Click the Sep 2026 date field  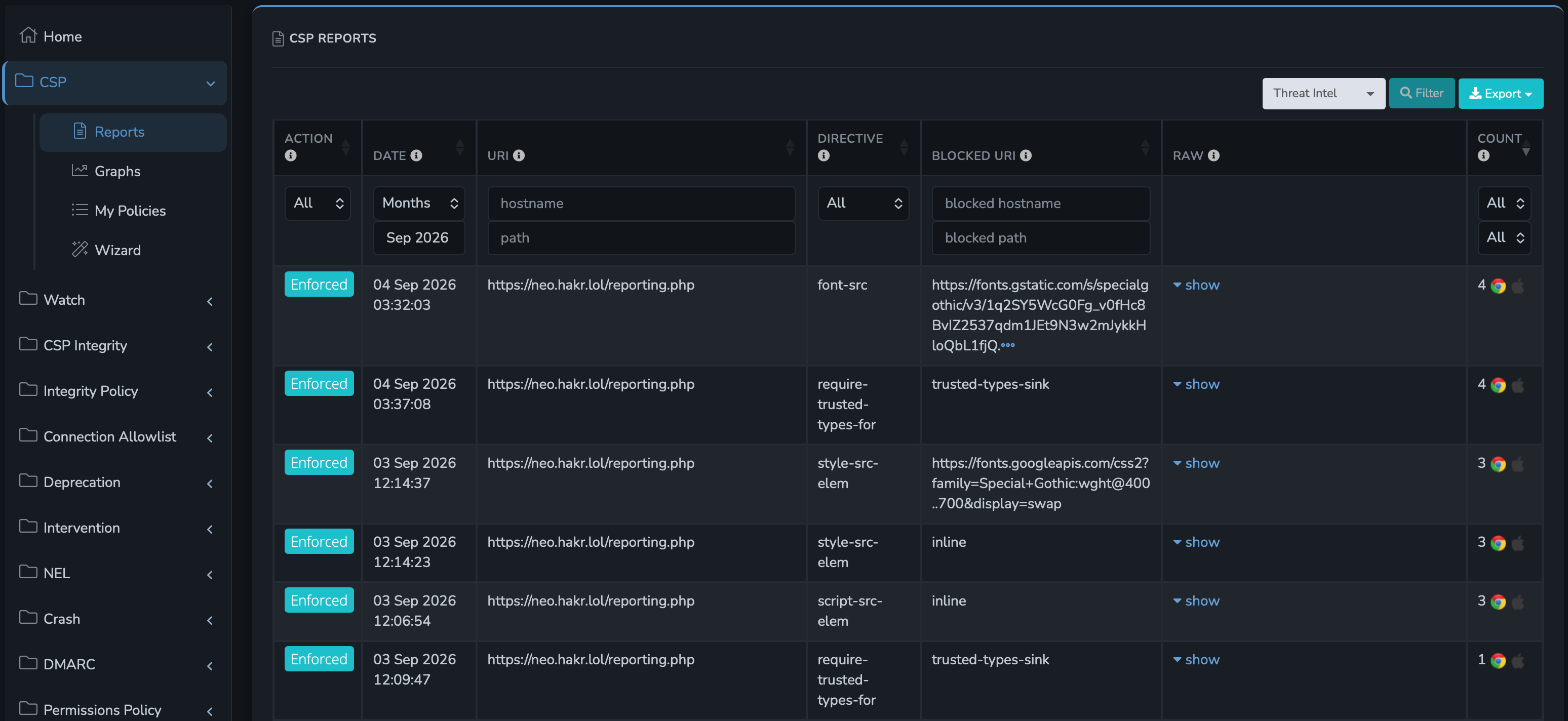pyautogui.click(x=419, y=238)
